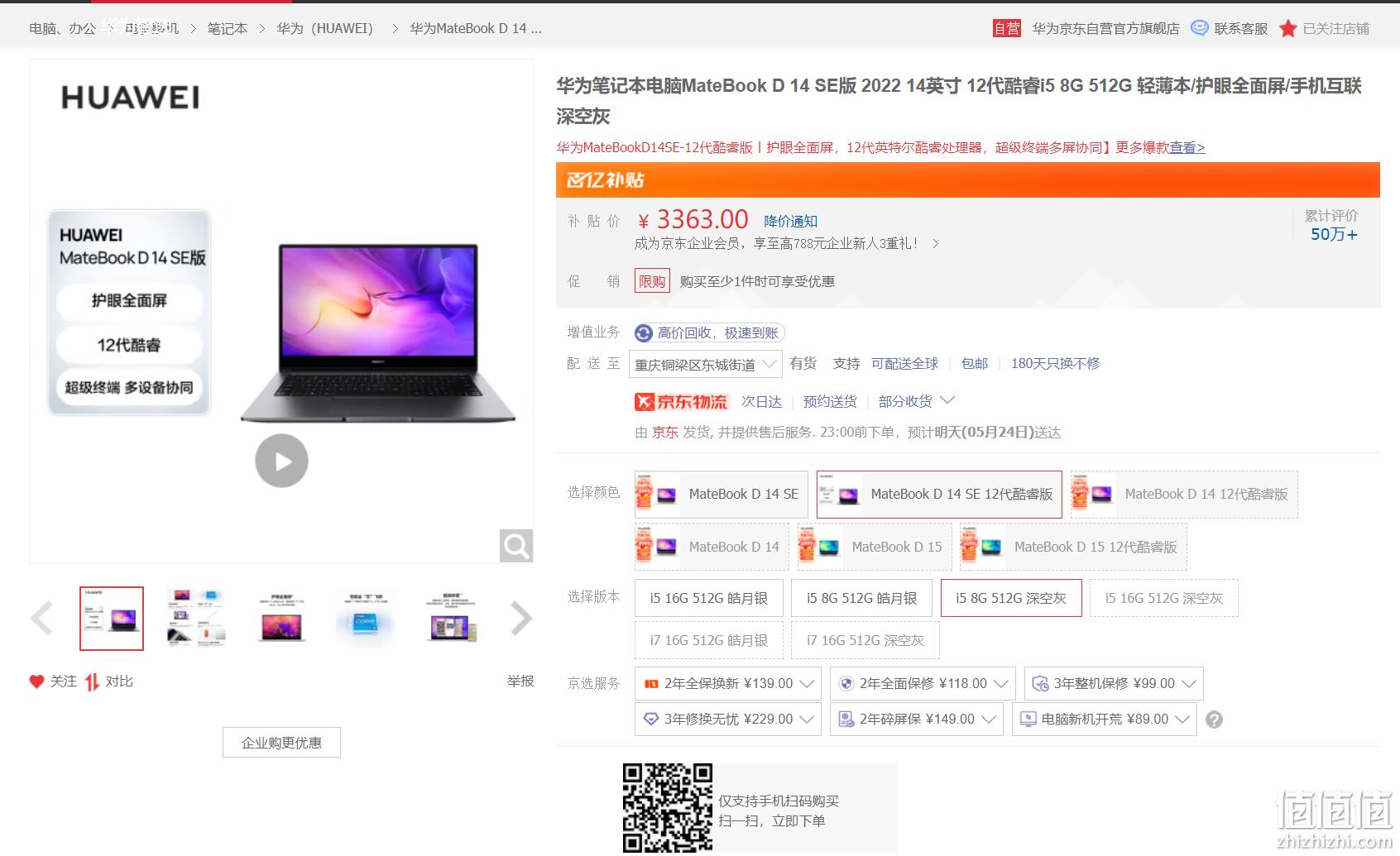Click 降价通知 price alert link
This screenshot has width=1400, height=856.
coord(790,222)
